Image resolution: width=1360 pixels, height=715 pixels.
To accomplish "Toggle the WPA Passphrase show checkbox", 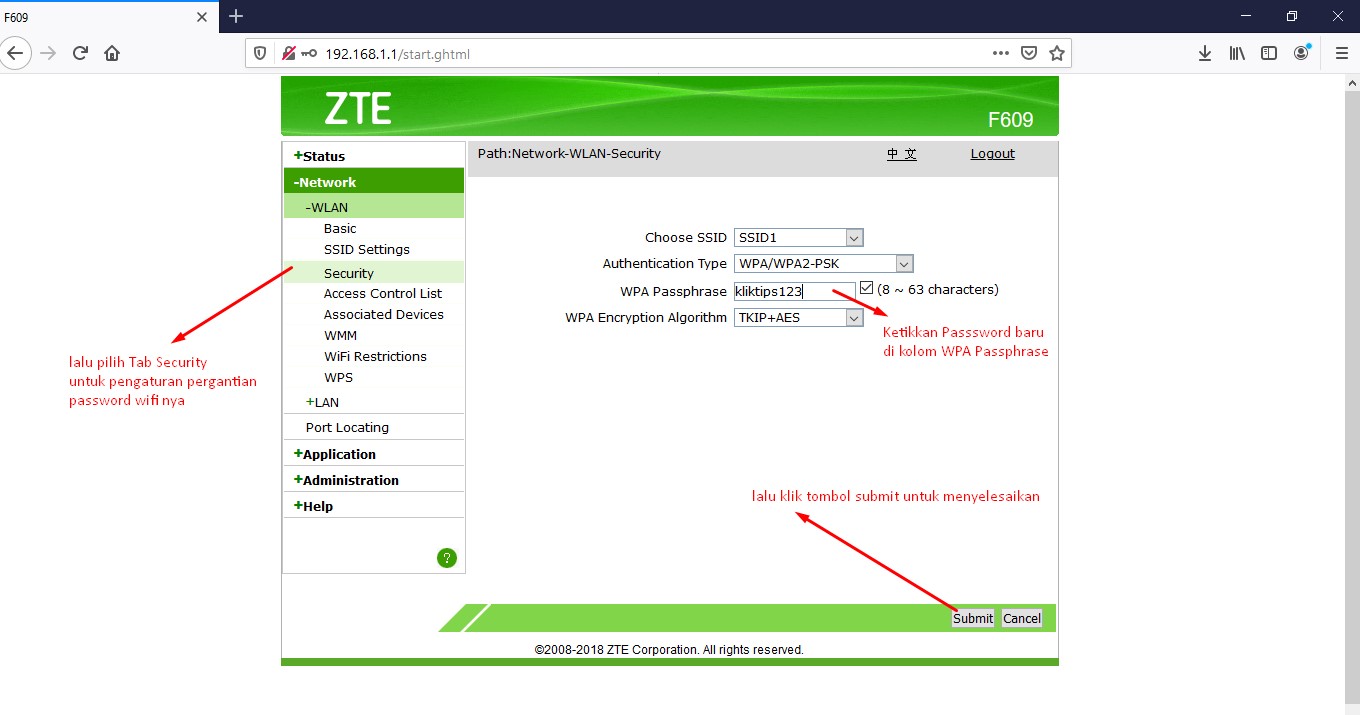I will click(866, 288).
